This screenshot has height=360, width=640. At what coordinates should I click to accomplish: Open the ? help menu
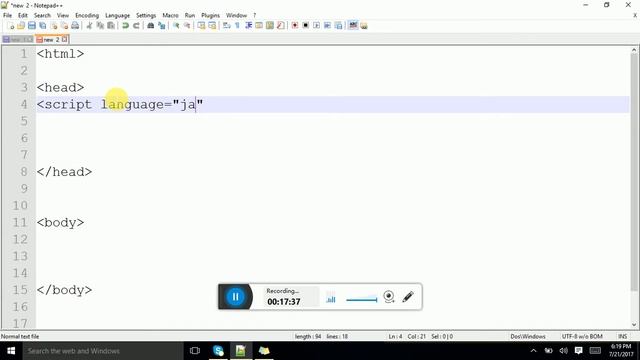pos(254,15)
